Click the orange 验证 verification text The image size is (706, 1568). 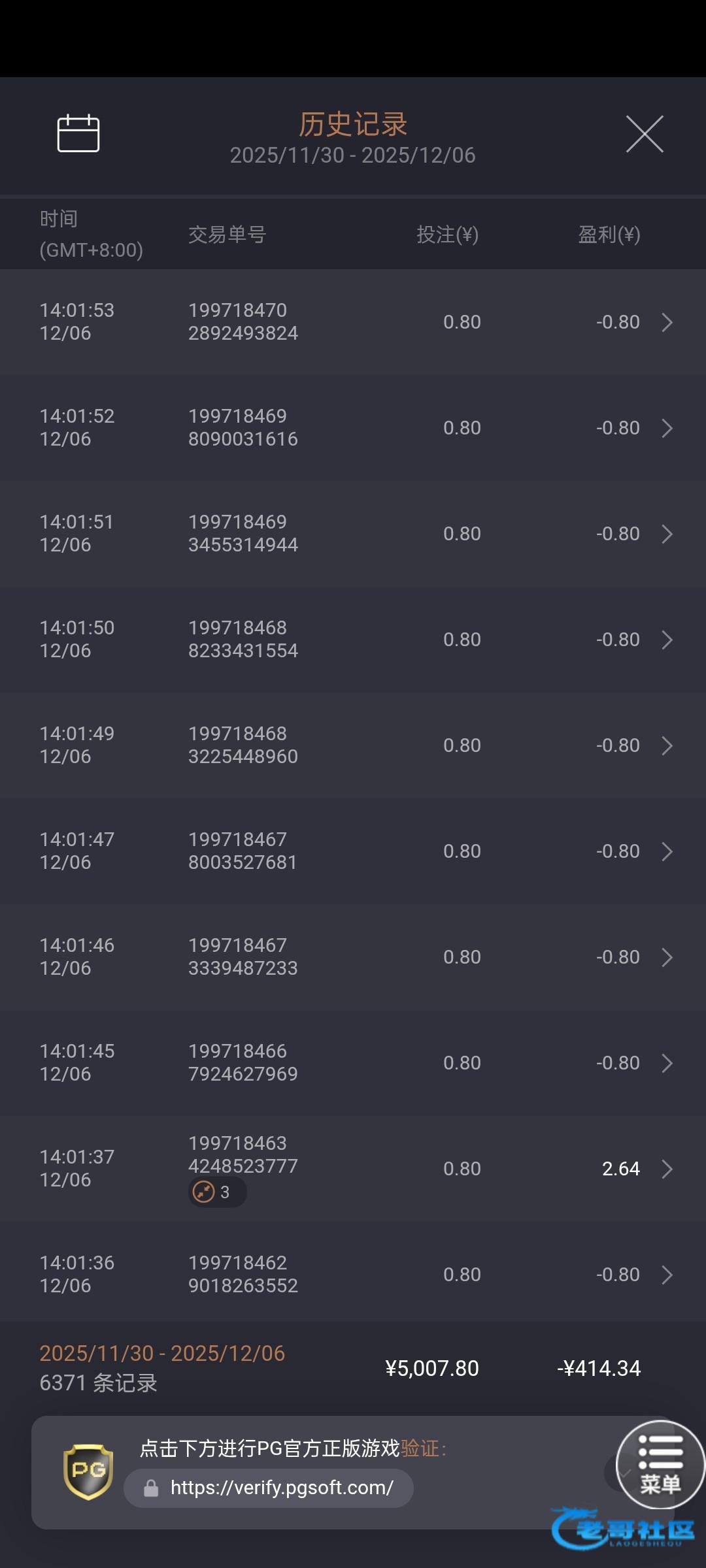pyautogui.click(x=419, y=1448)
